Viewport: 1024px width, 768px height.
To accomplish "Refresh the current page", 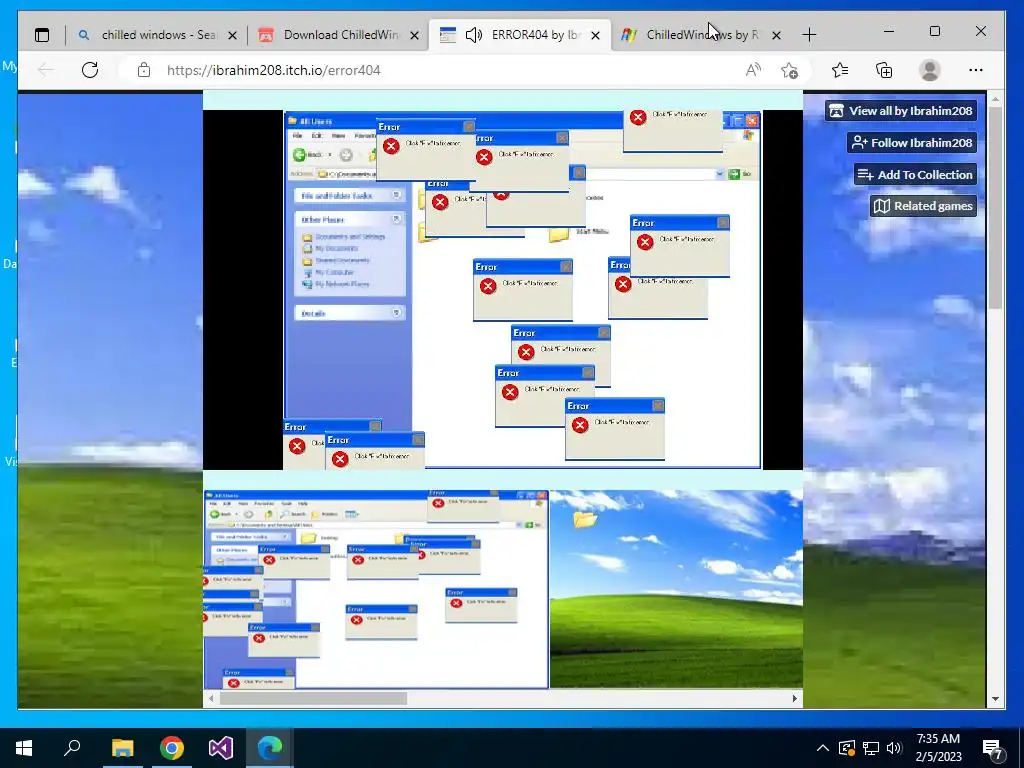I will coord(90,70).
